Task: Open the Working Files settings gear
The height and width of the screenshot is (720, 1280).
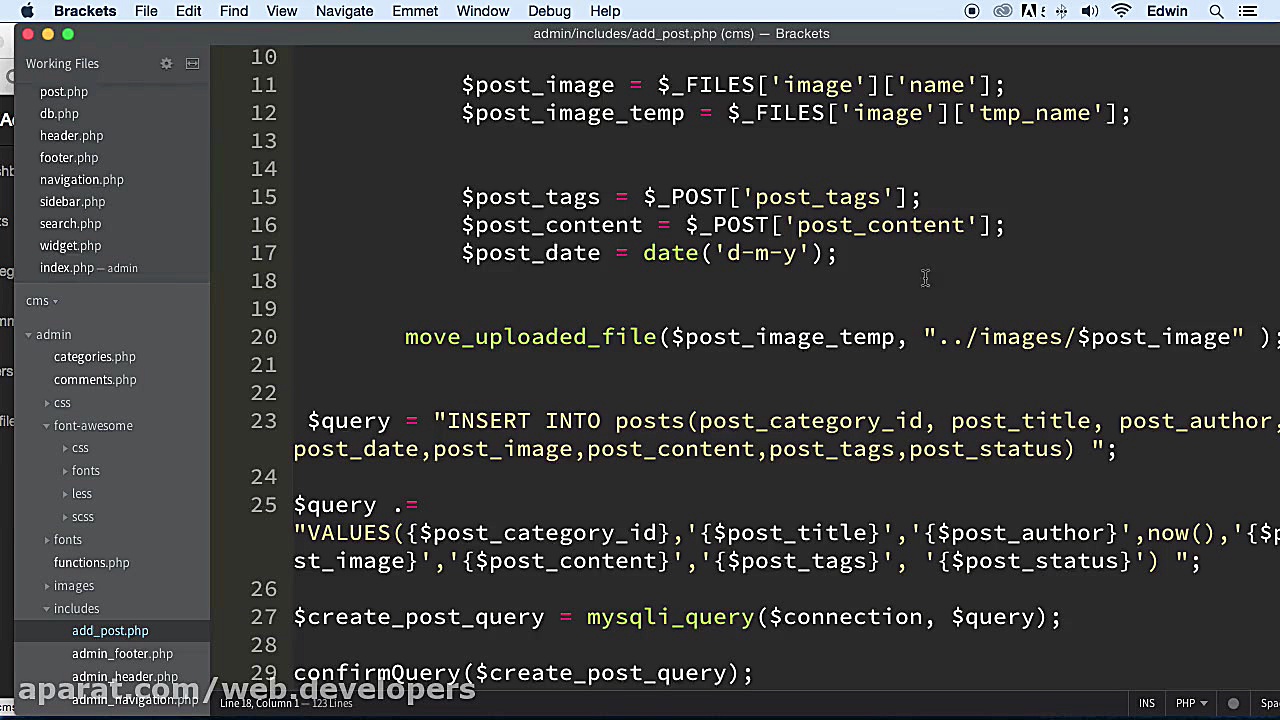Action: [166, 64]
